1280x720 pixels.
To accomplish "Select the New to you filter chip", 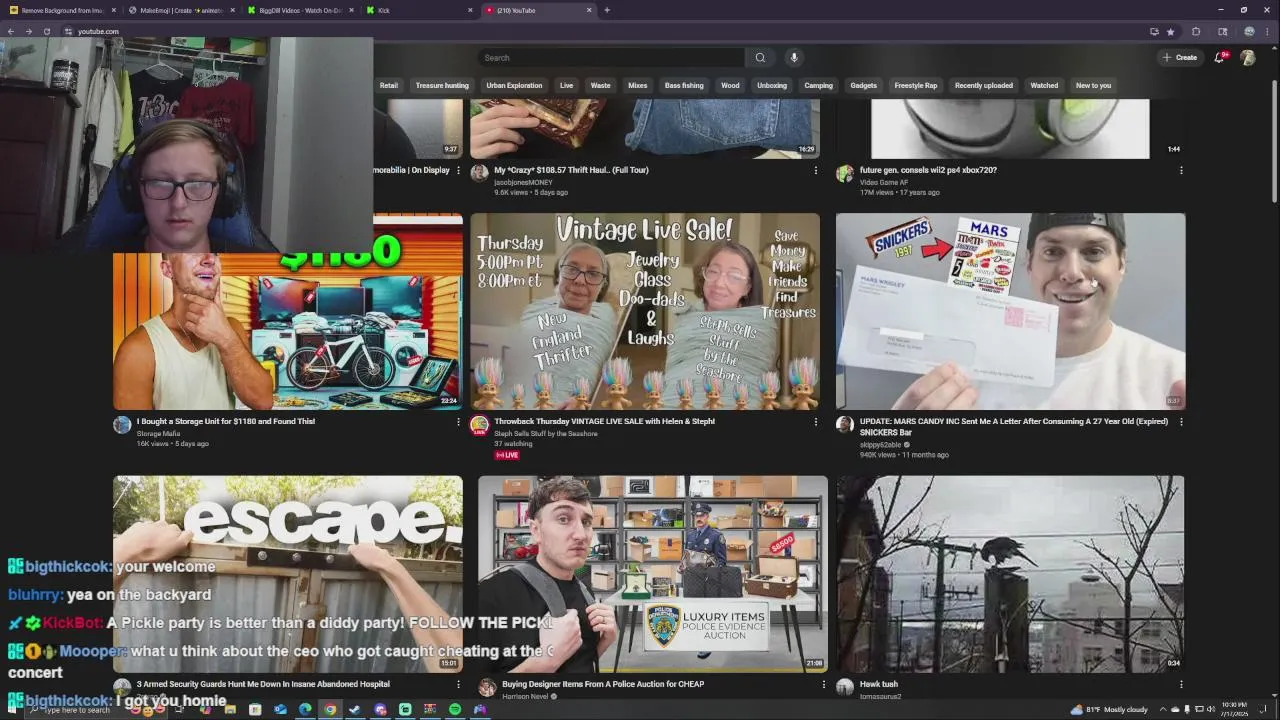I will click(x=1093, y=86).
